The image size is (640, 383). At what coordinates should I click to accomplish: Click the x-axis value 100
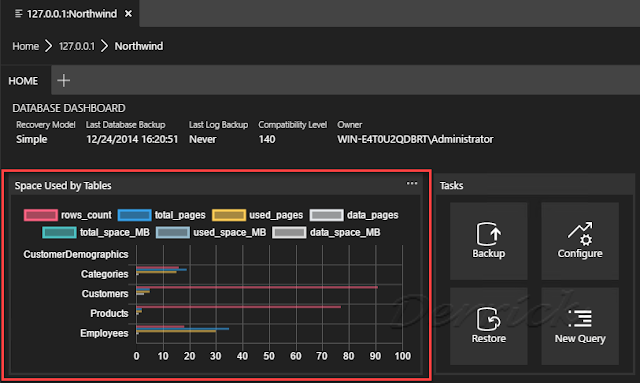402,356
